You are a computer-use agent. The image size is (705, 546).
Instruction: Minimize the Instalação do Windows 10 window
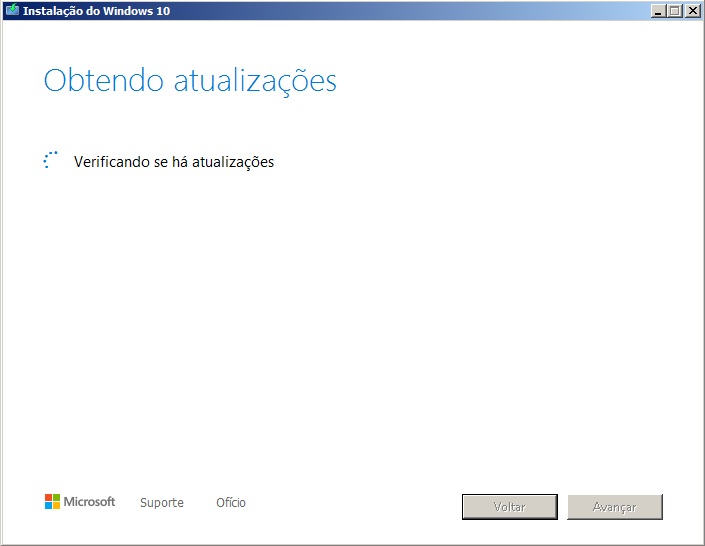(658, 11)
